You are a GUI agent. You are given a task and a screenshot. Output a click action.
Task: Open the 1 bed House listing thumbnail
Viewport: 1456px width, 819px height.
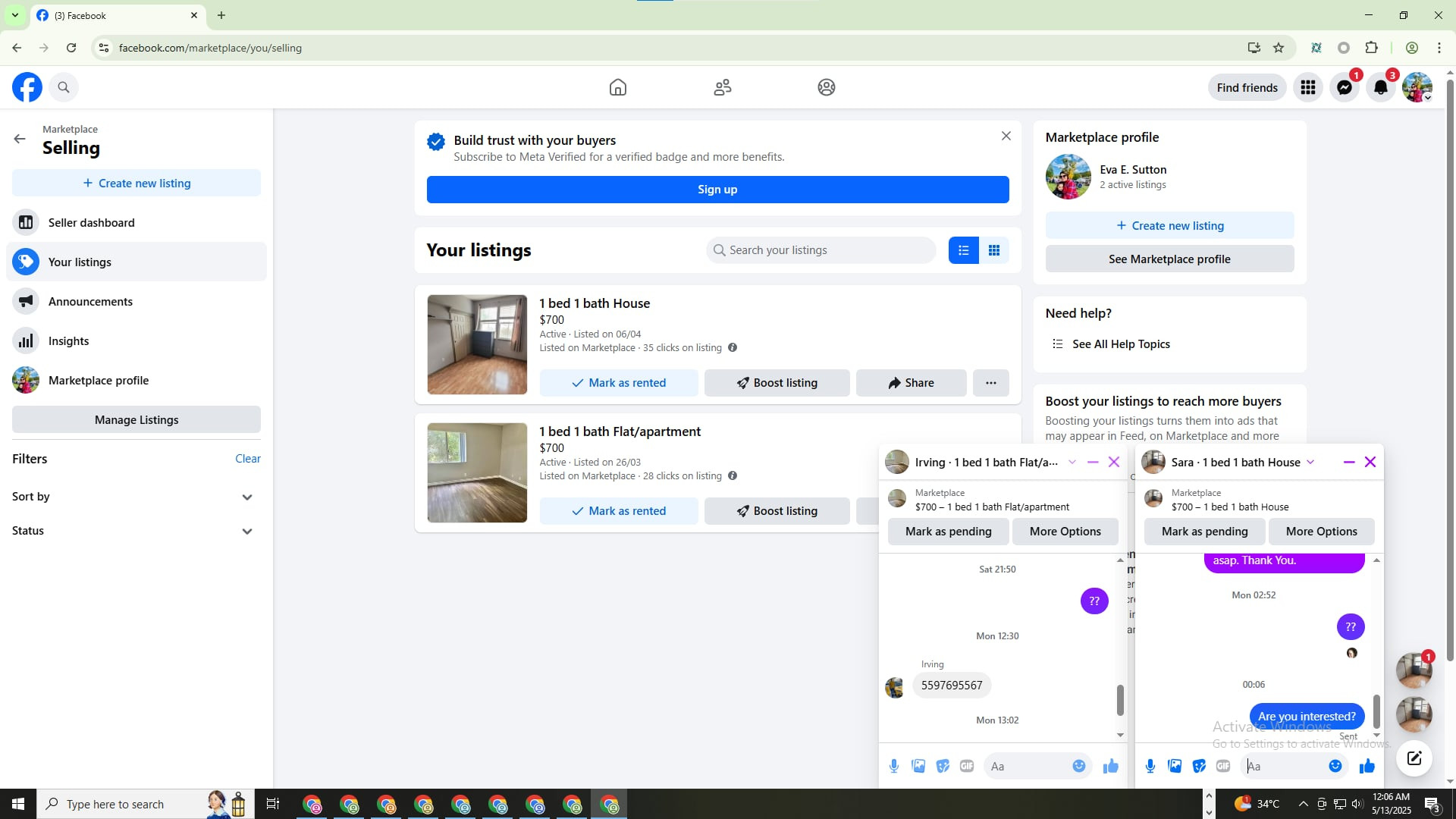pyautogui.click(x=477, y=345)
